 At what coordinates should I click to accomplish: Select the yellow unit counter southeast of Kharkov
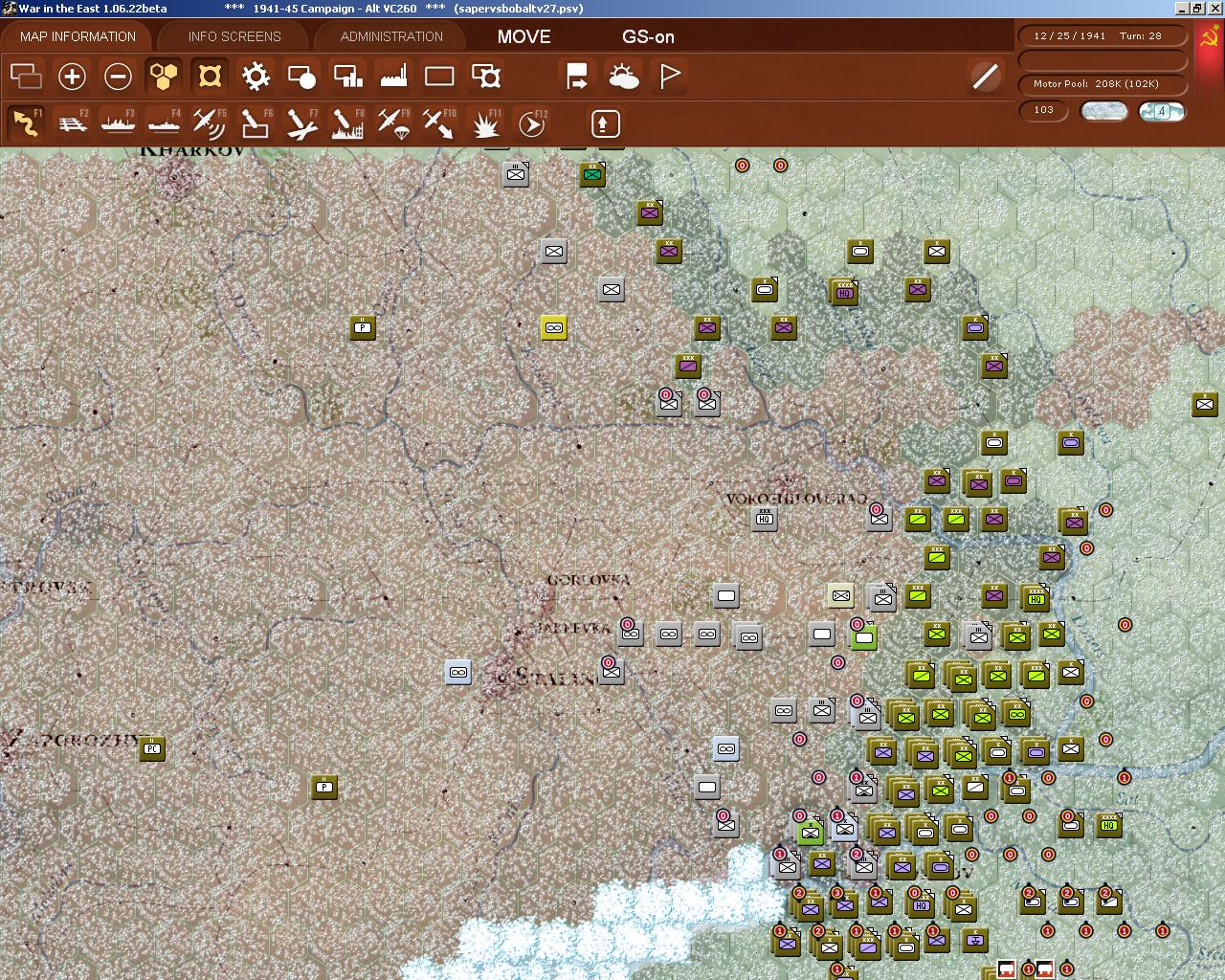[553, 327]
